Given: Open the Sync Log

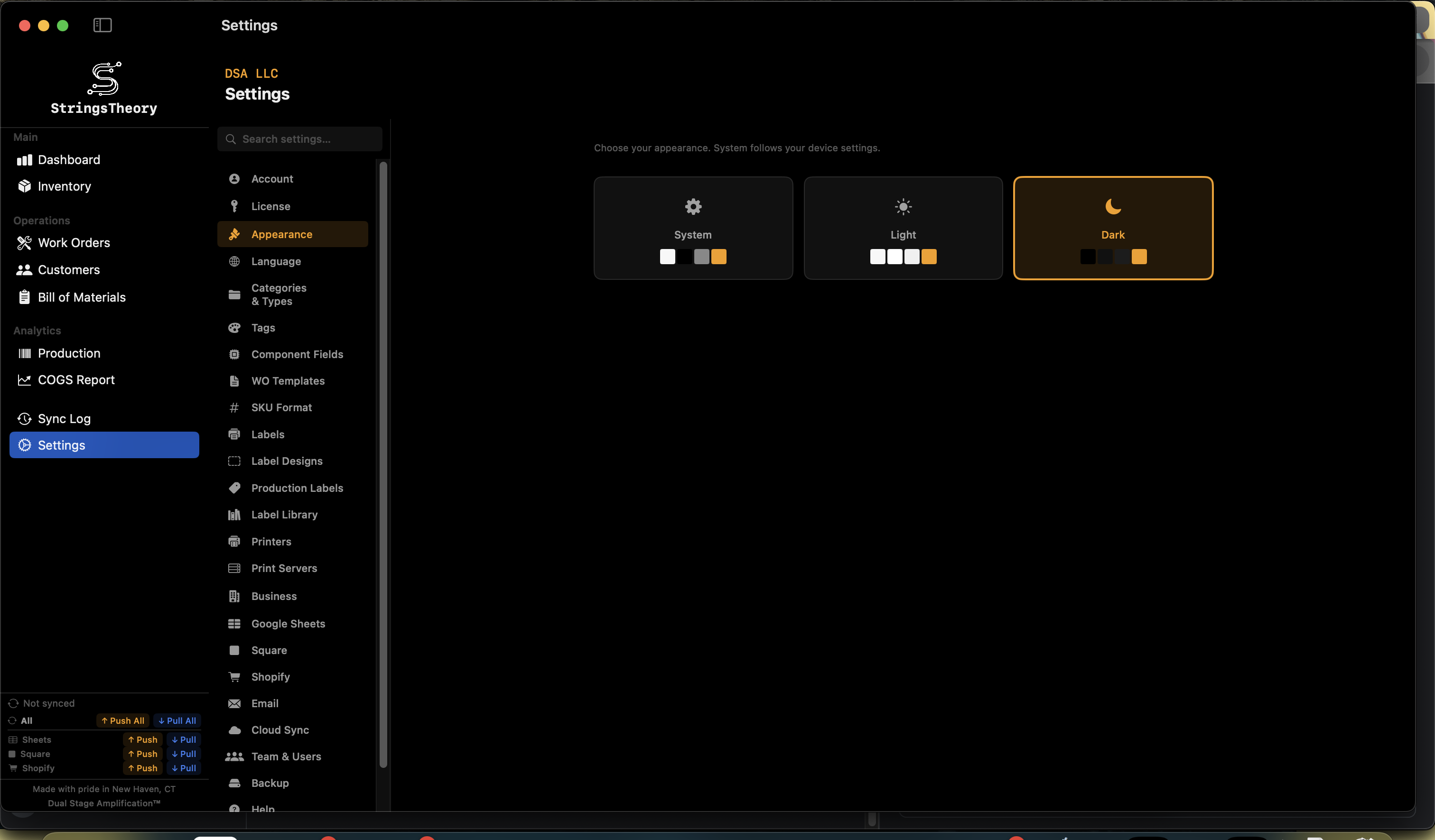Looking at the screenshot, I should click(x=64, y=418).
